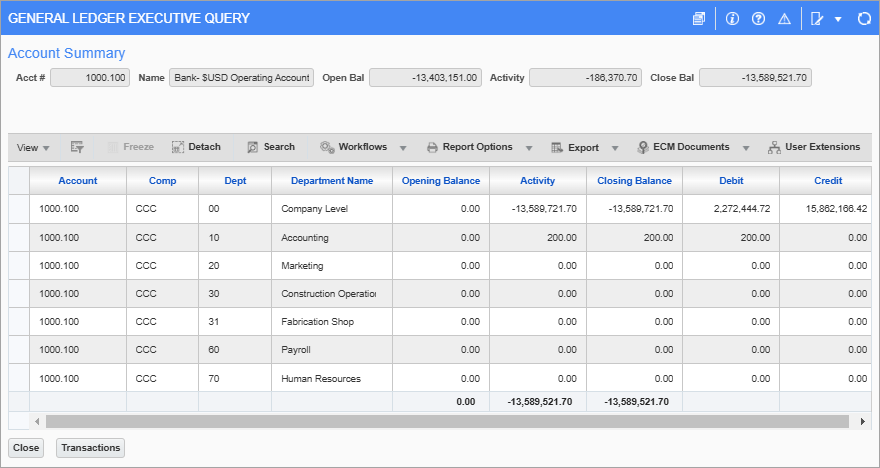Select the Fabrication Shop row
Screen dimensions: 880x468
pos(440,322)
